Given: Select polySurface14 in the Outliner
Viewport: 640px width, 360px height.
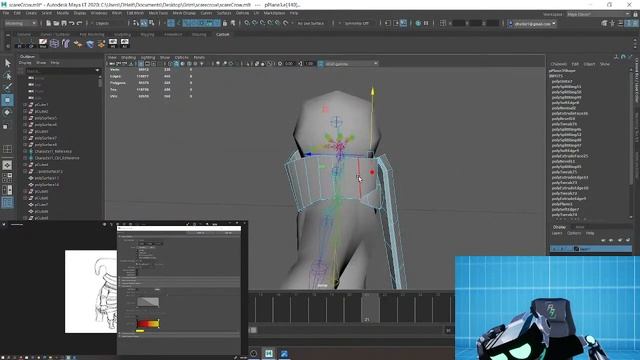Looking at the screenshot, I should coord(47,184).
